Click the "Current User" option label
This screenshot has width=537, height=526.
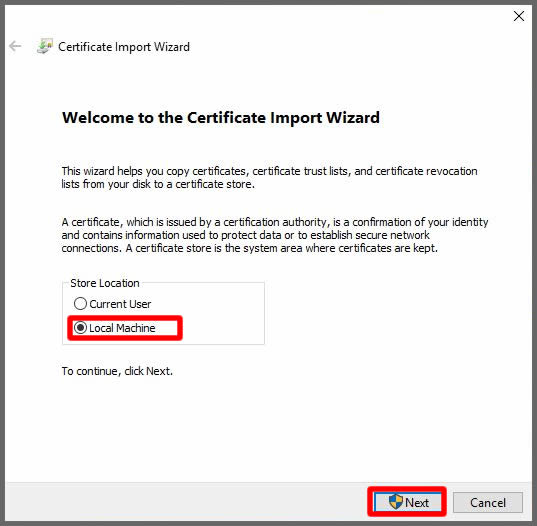tap(120, 304)
